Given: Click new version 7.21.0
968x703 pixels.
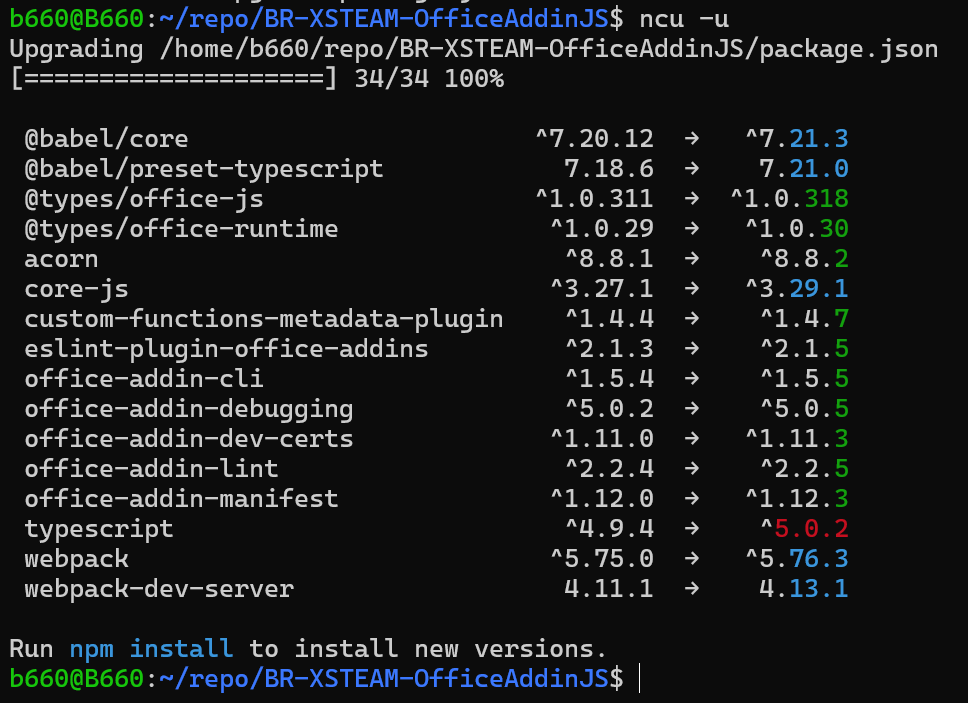Looking at the screenshot, I should [804, 169].
